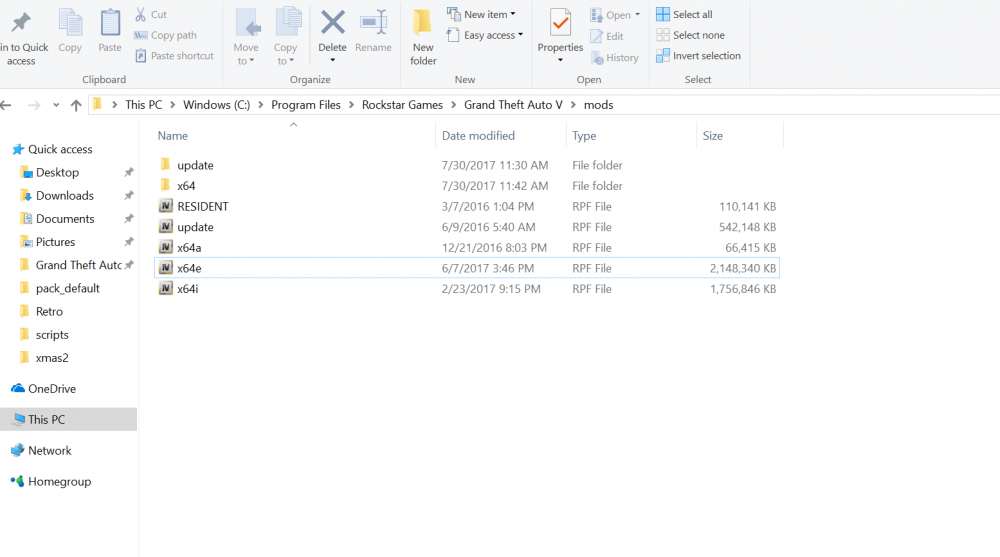Go back with the left arrow

(6, 105)
